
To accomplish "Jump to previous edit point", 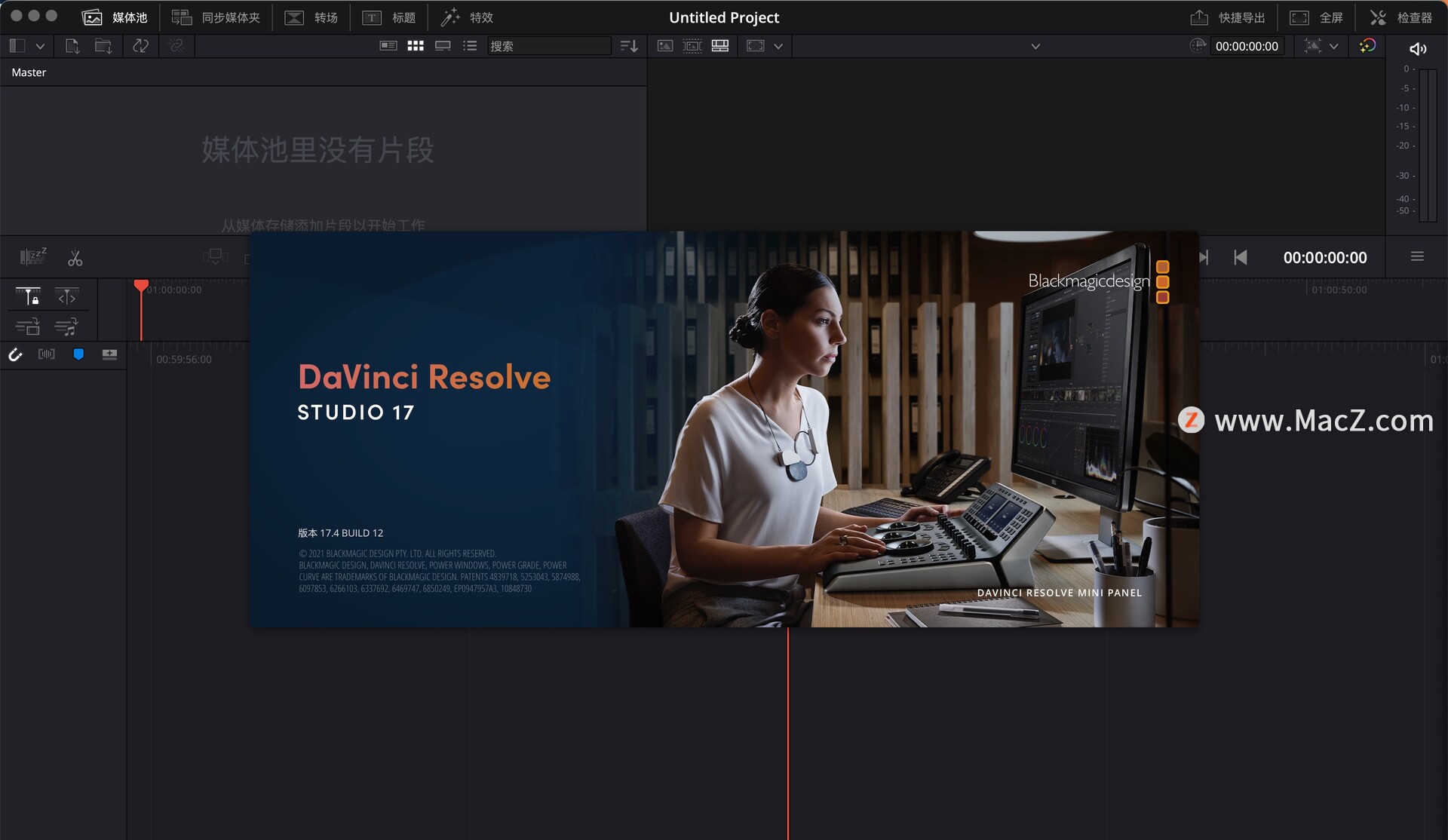I will (1241, 257).
